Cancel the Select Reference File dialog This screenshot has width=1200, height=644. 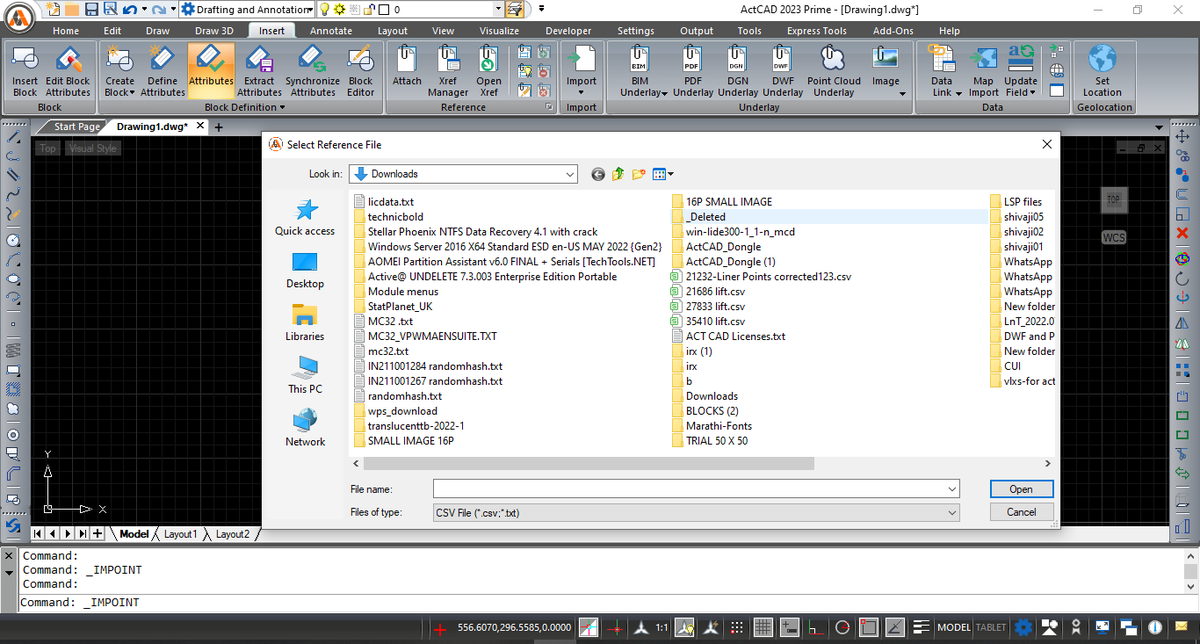click(1021, 512)
